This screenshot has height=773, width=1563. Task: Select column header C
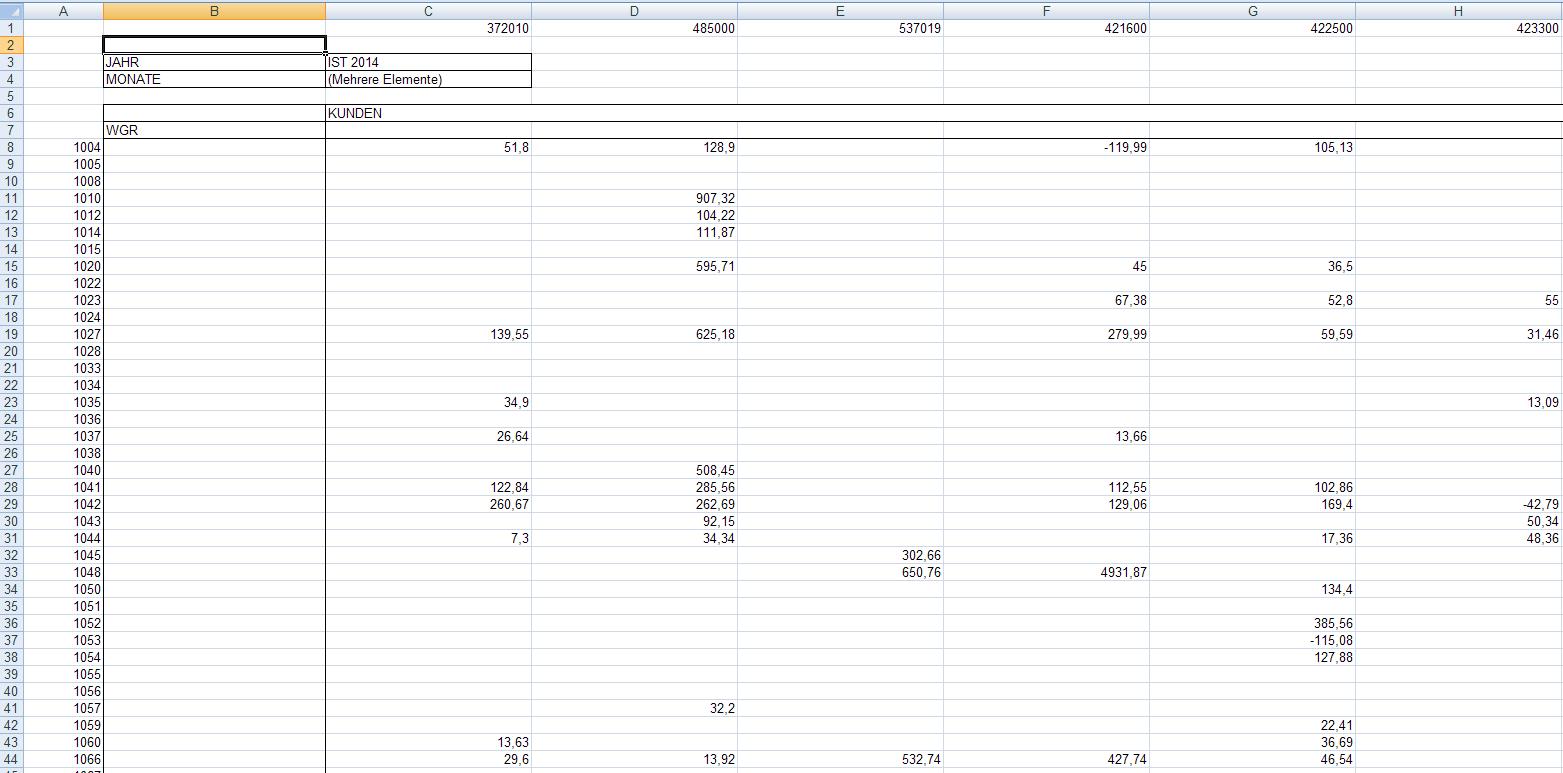pos(428,11)
